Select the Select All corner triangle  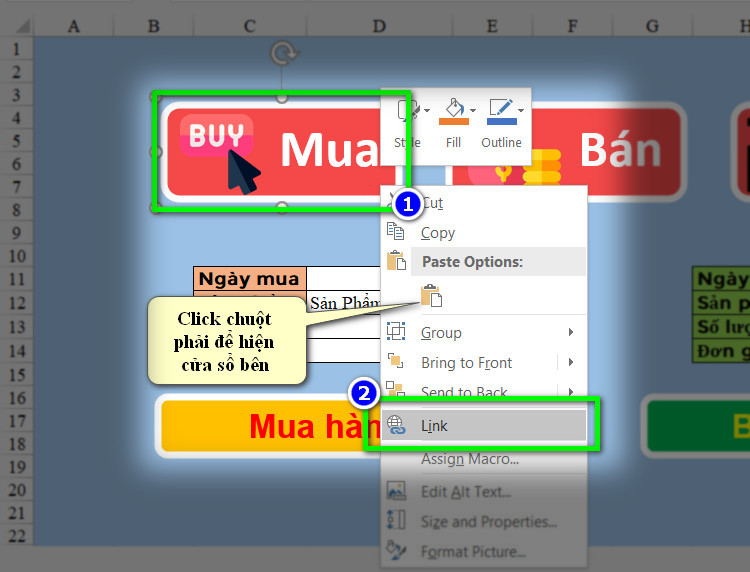pyautogui.click(x=22, y=25)
